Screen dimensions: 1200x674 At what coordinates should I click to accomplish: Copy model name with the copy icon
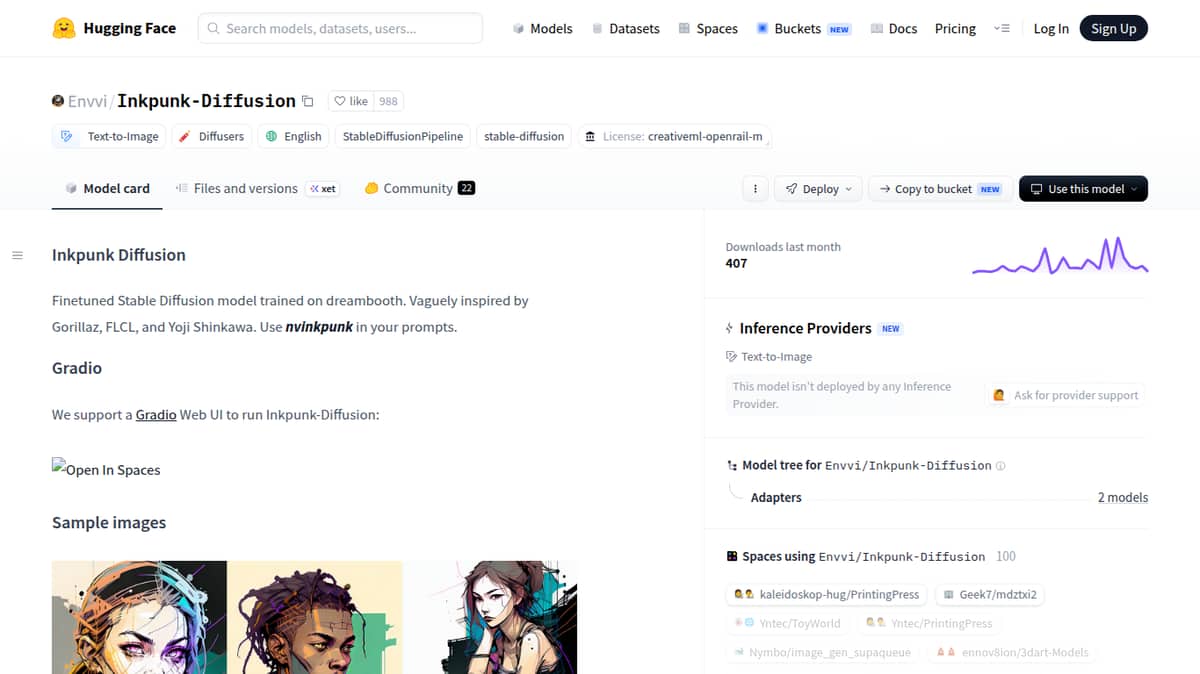308,101
